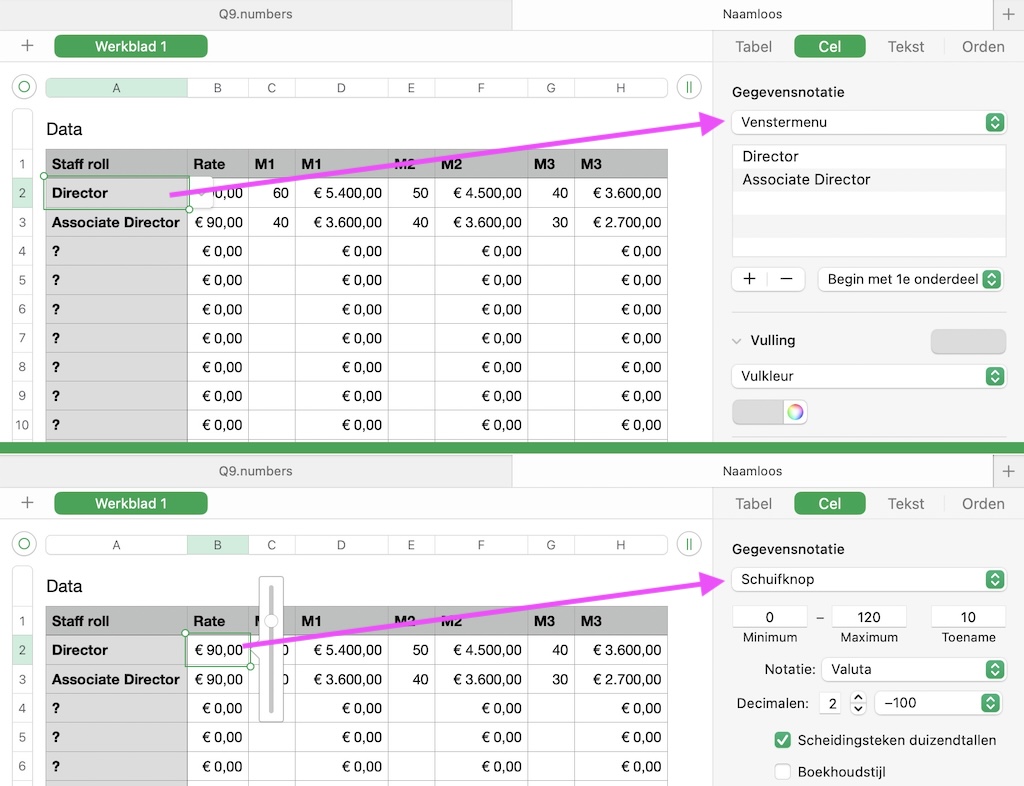Decrease decimals with the stepper down arrow
This screenshot has width=1024, height=786.
click(858, 709)
